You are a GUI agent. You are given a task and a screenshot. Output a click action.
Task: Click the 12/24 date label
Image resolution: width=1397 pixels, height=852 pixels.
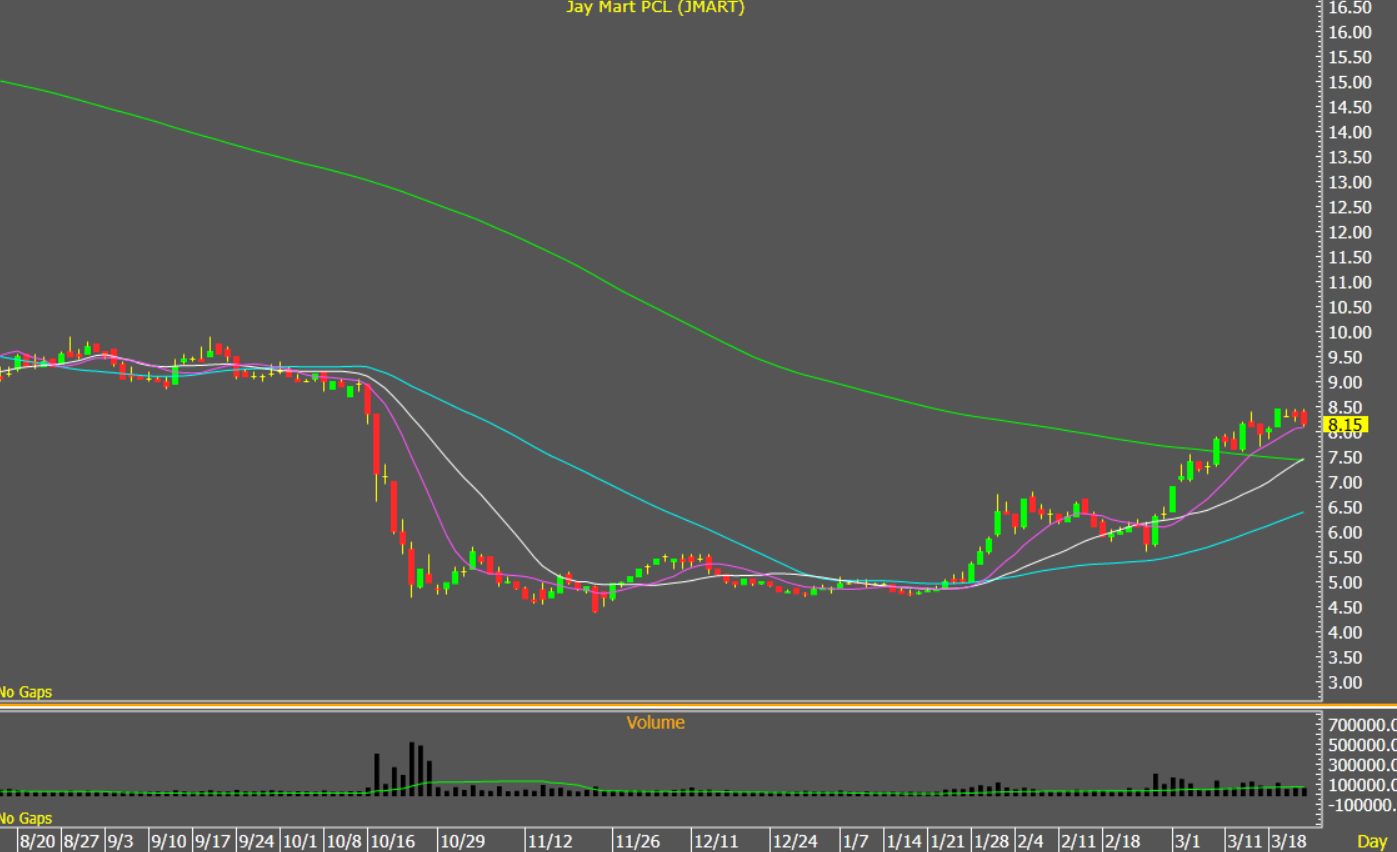tap(797, 842)
